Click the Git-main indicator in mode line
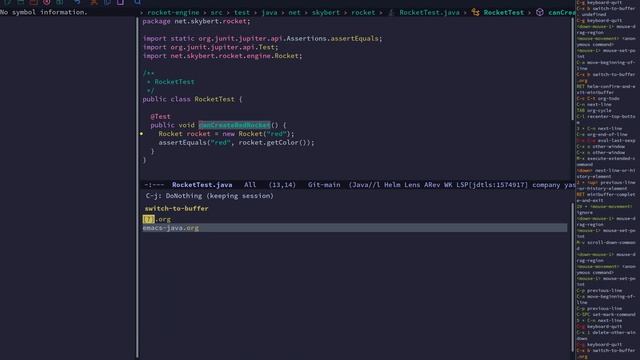Screen dimensions: 640x360 [324, 185]
